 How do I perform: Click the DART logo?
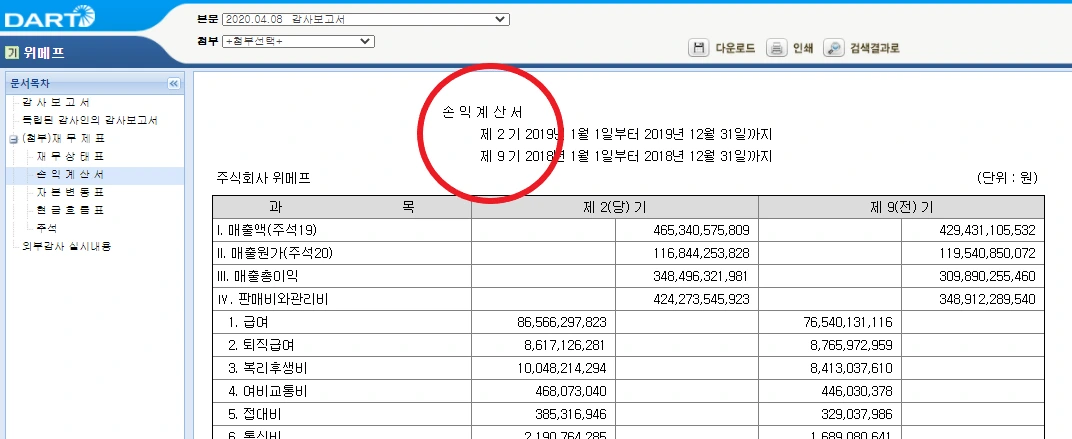pos(49,18)
